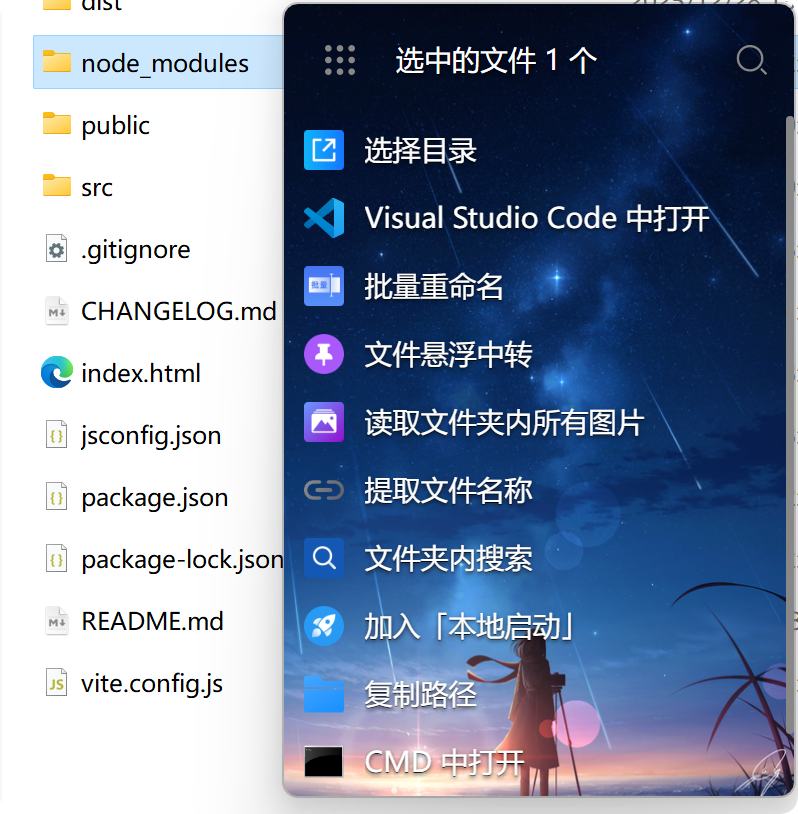This screenshot has height=814, width=798.
Task: Click the purple pin icon
Action: point(323,354)
